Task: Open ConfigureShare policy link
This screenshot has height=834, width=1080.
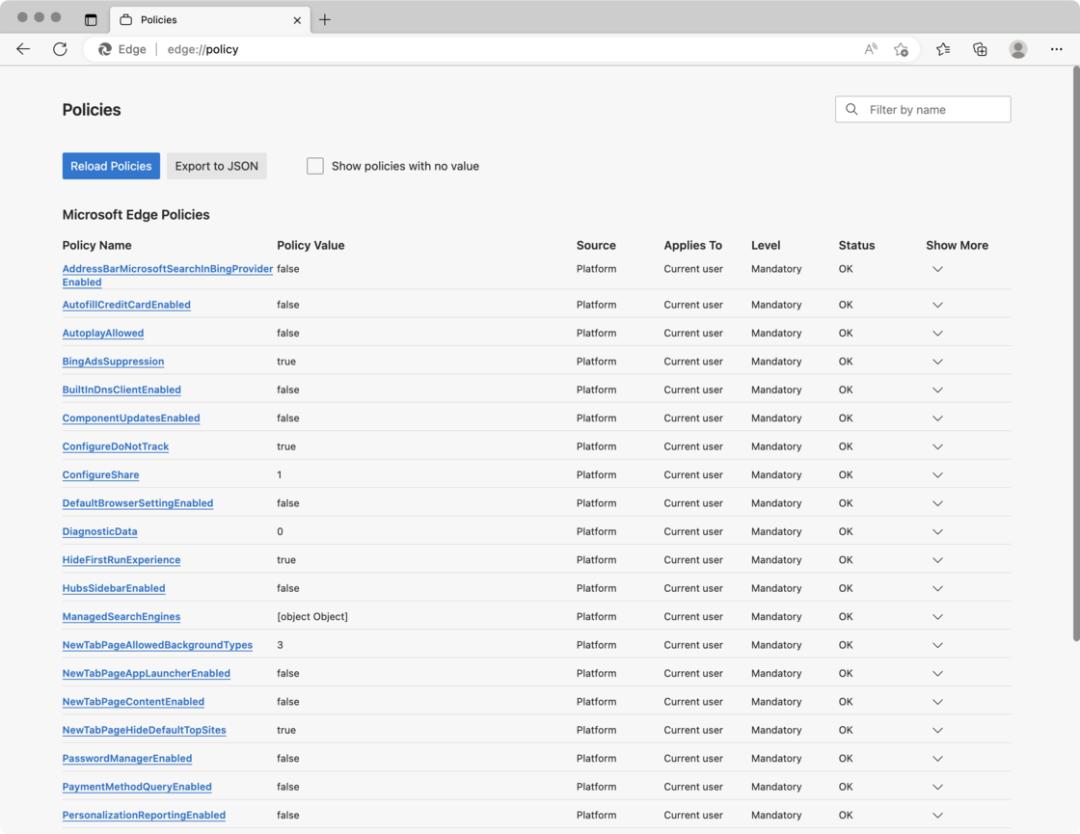Action: pyautogui.click(x=101, y=475)
